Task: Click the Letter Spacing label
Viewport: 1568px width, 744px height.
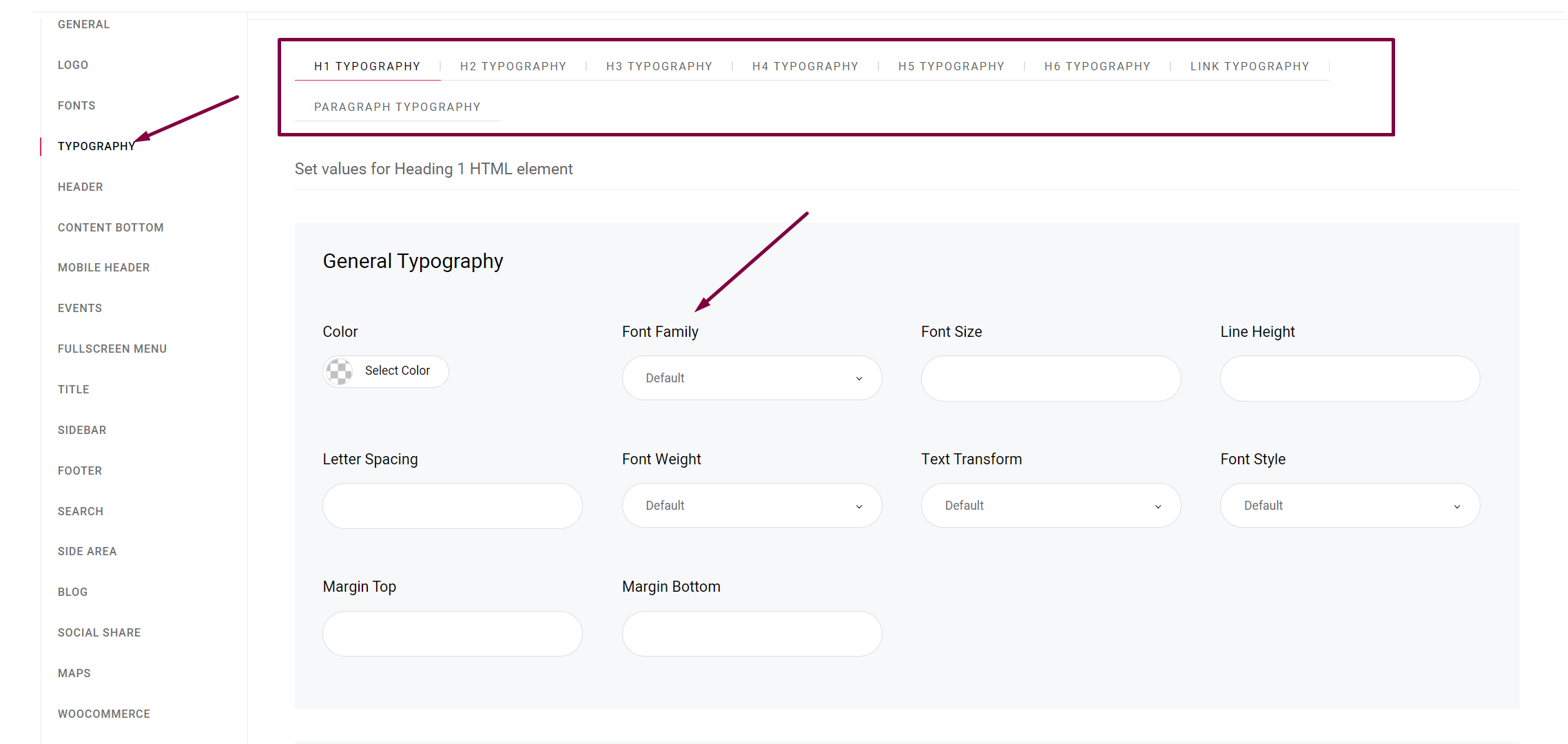Action: click(370, 459)
